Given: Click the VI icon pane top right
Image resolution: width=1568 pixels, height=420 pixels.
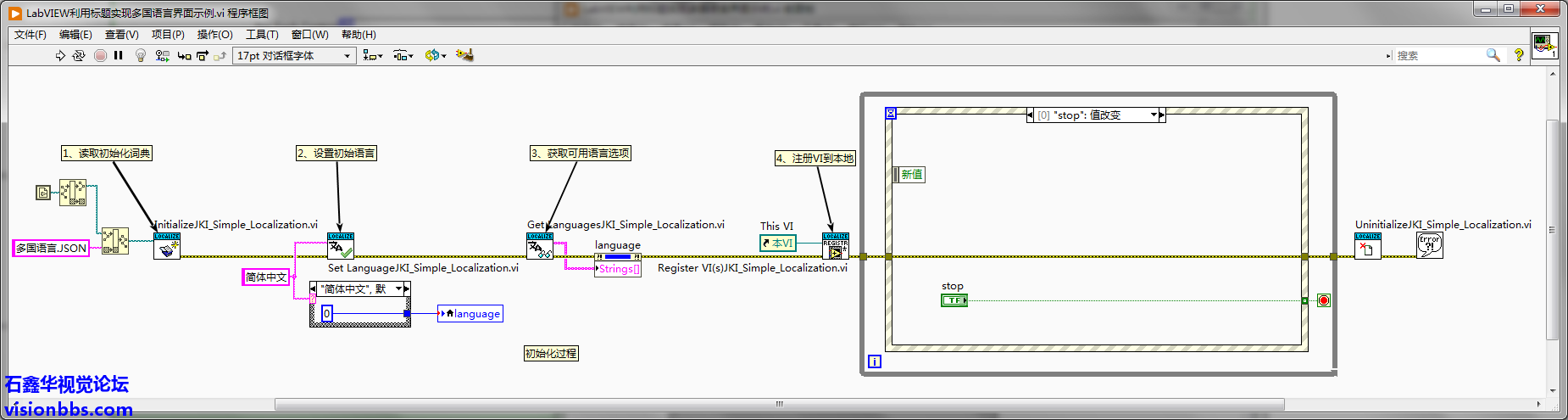Looking at the screenshot, I should [1543, 45].
